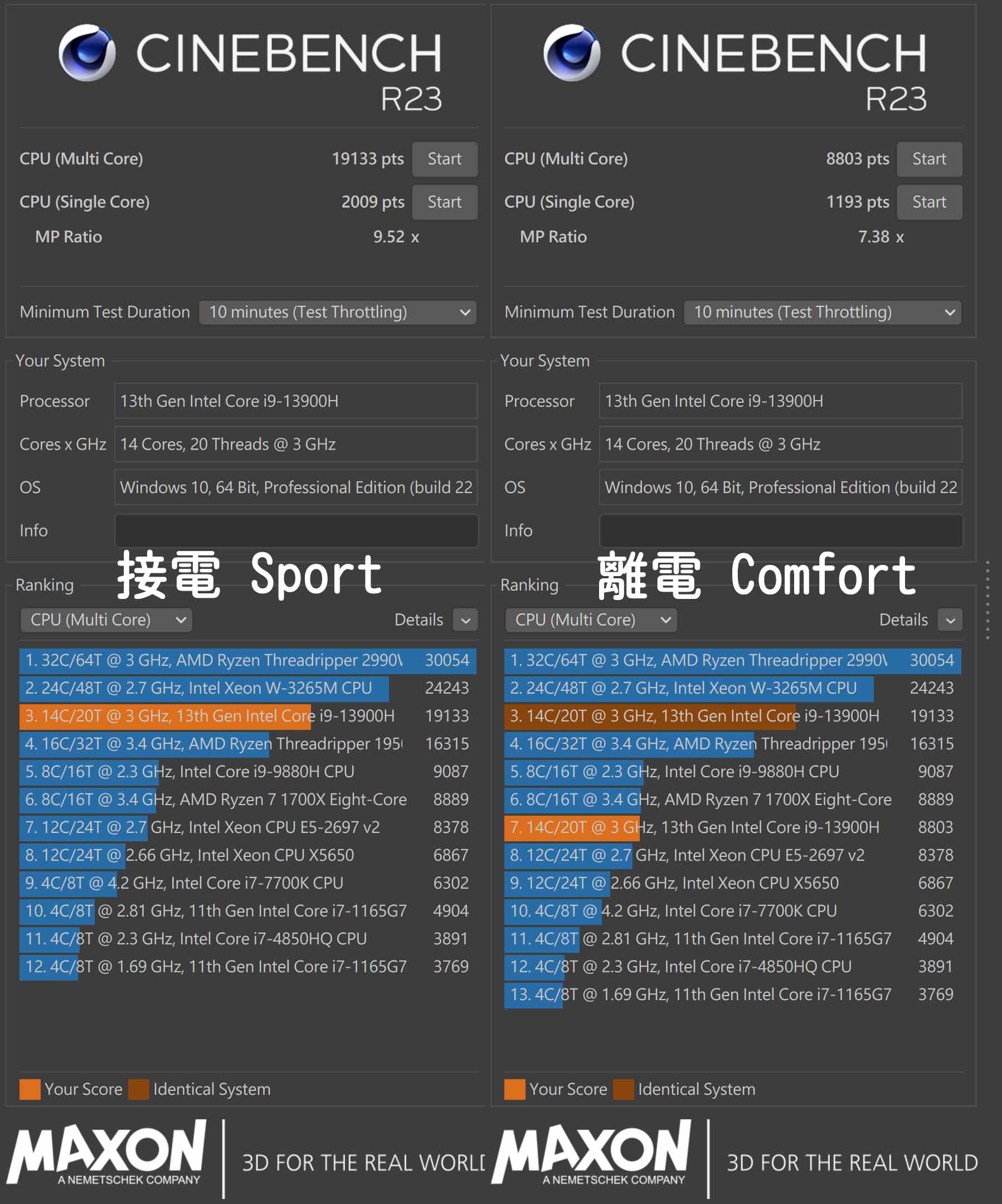Select rank 10 i7-7700K row in right ranking
This screenshot has width=1002, height=1204.
(x=732, y=911)
